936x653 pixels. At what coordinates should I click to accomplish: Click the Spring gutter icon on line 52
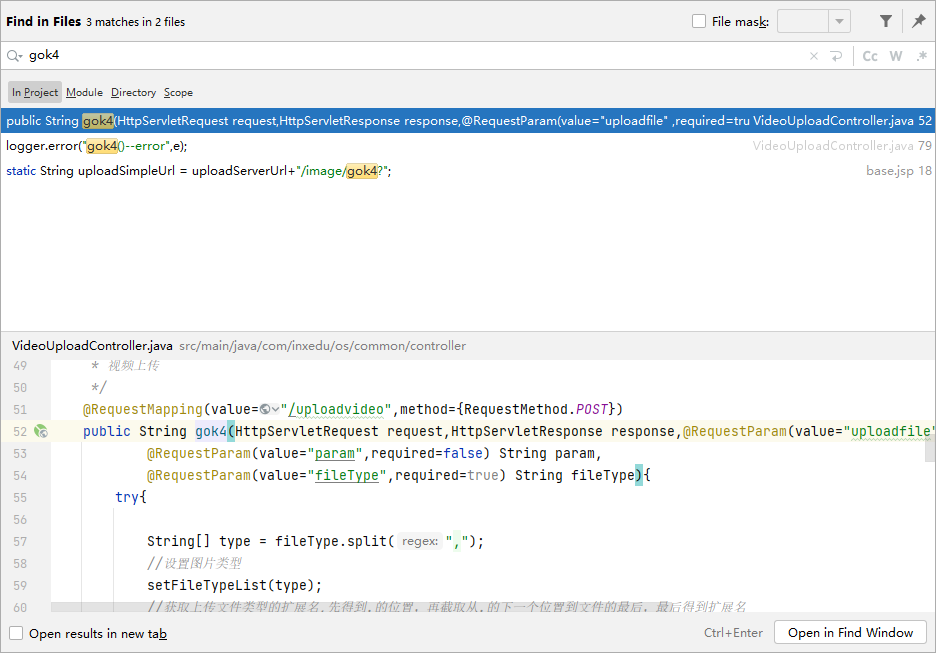tap(41, 431)
